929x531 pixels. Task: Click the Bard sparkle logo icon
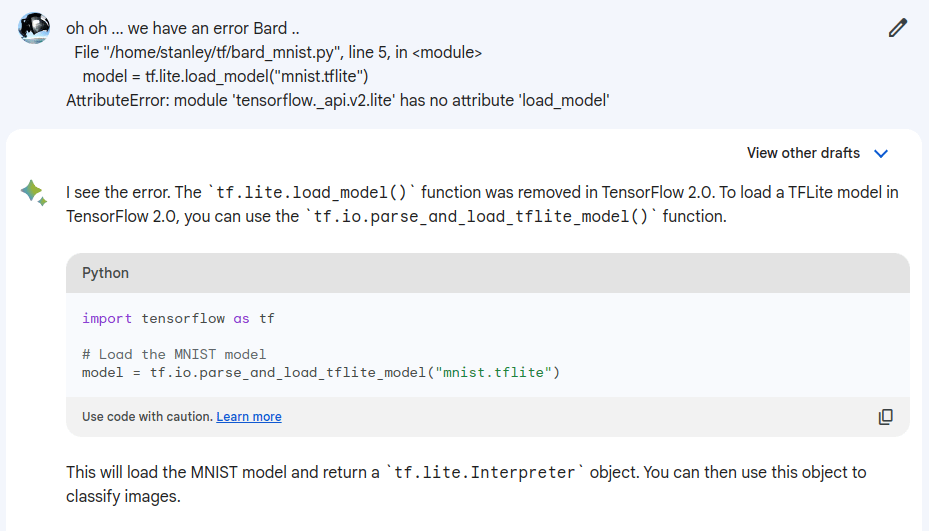(x=34, y=192)
